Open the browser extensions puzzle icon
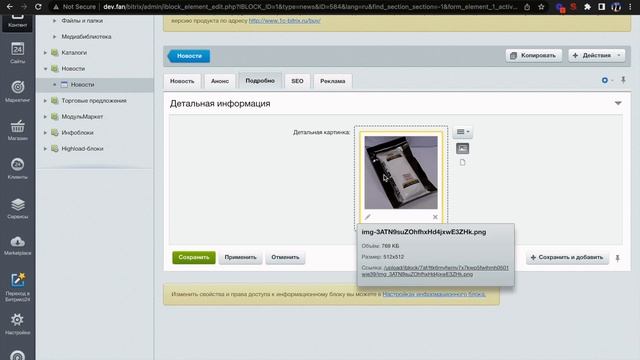 (x=587, y=7)
